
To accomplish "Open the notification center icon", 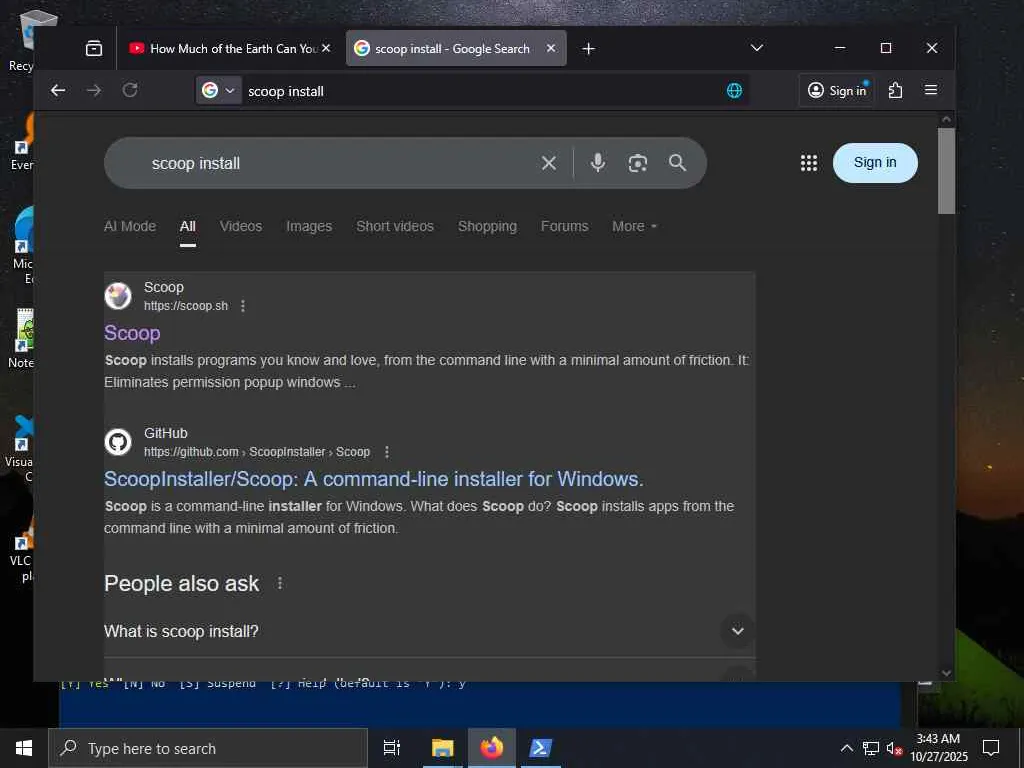I will point(991,748).
